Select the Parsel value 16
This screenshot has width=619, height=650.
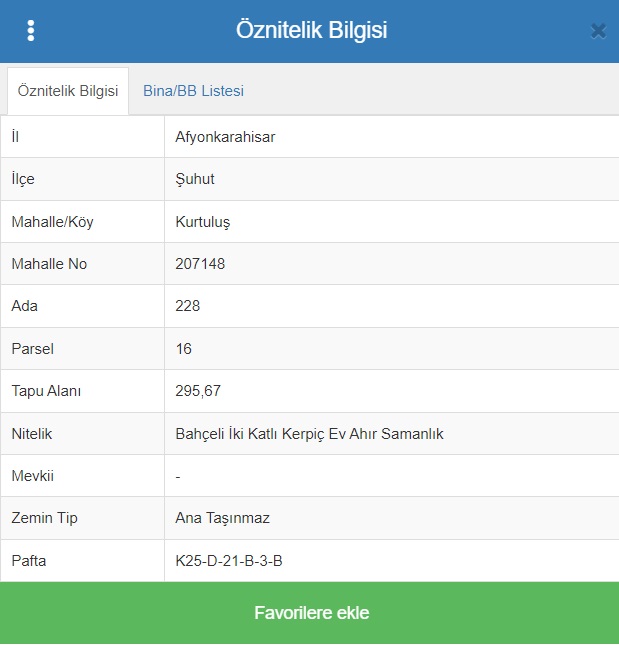[x=184, y=349]
